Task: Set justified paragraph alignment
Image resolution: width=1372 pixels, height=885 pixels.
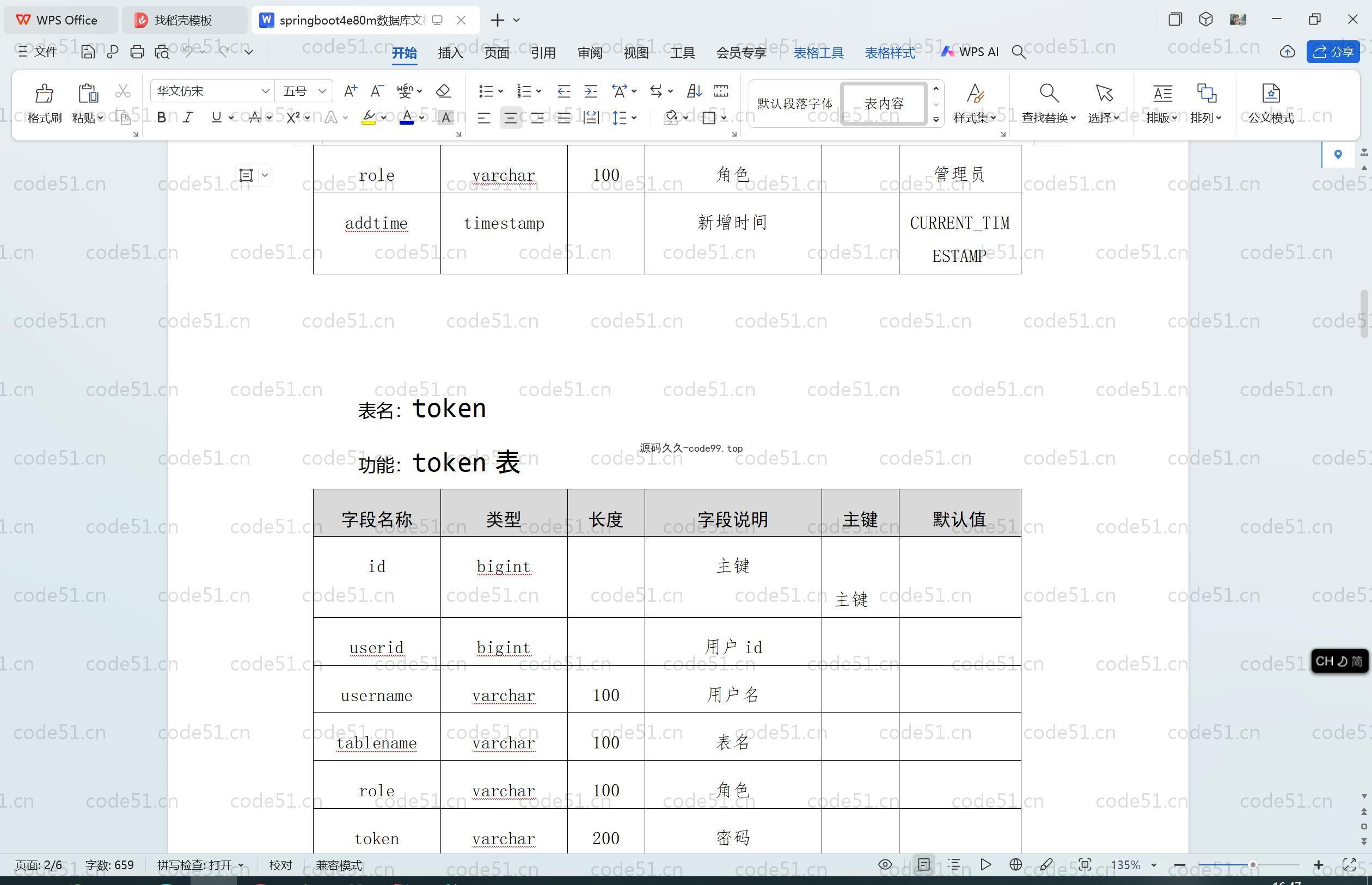Action: [x=564, y=119]
